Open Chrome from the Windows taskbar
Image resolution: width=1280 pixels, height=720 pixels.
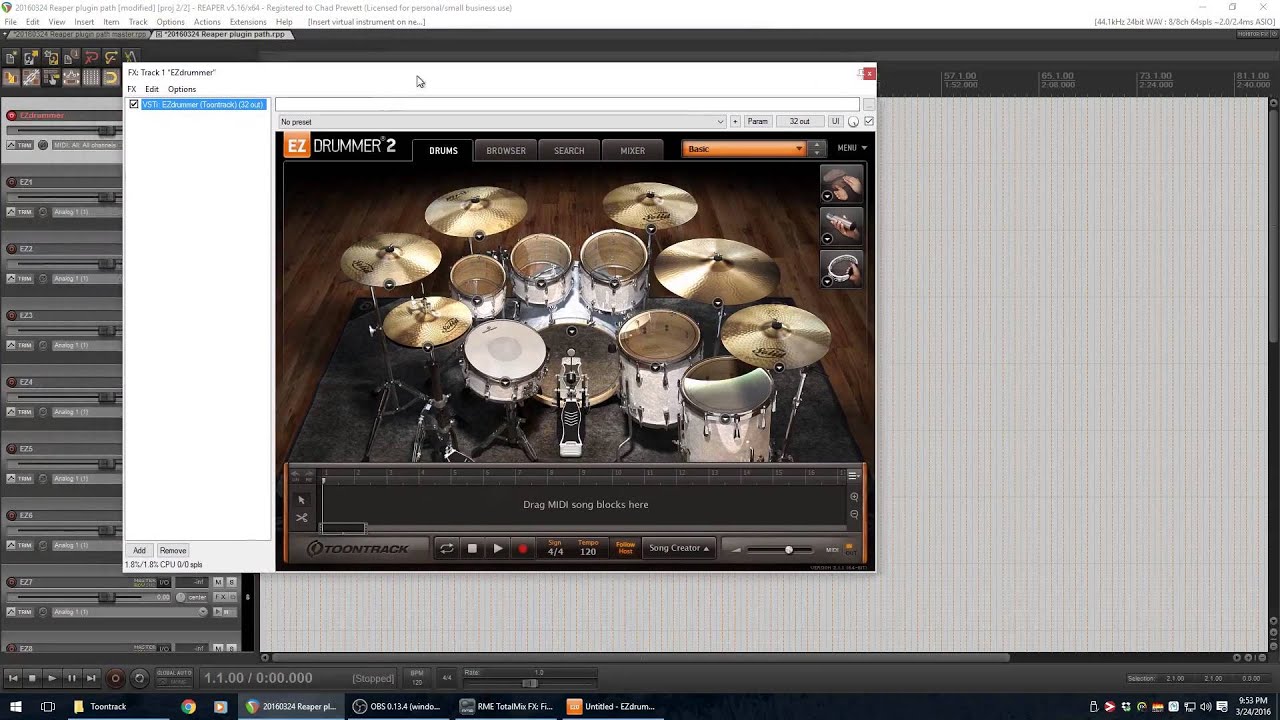(188, 706)
